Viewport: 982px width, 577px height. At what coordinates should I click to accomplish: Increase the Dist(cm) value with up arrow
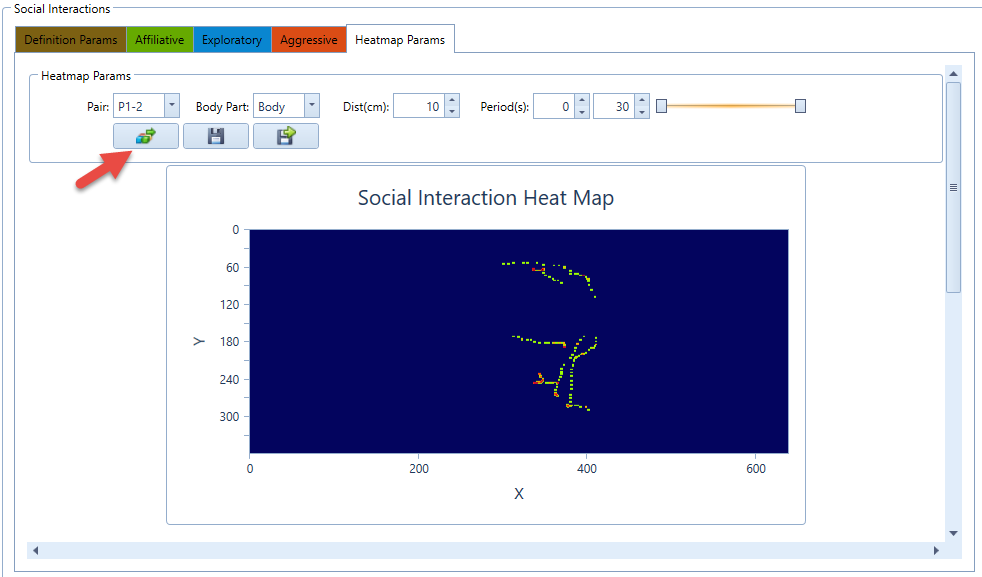[x=452, y=101]
